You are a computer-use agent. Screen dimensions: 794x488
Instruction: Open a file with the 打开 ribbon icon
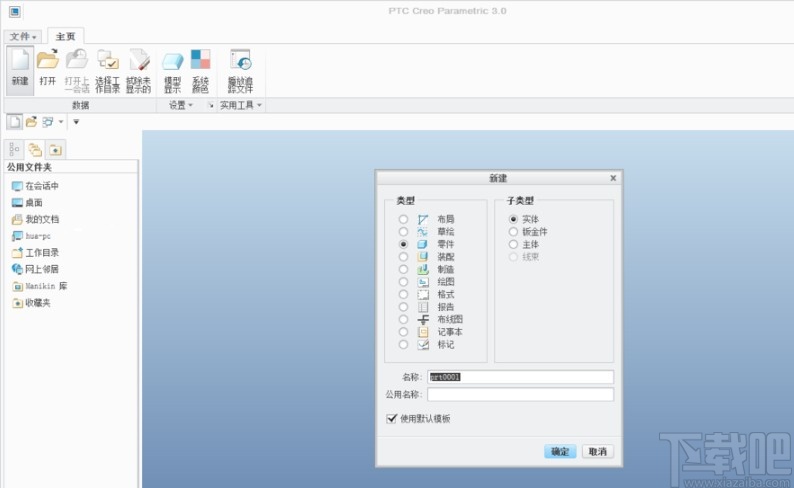[x=48, y=60]
